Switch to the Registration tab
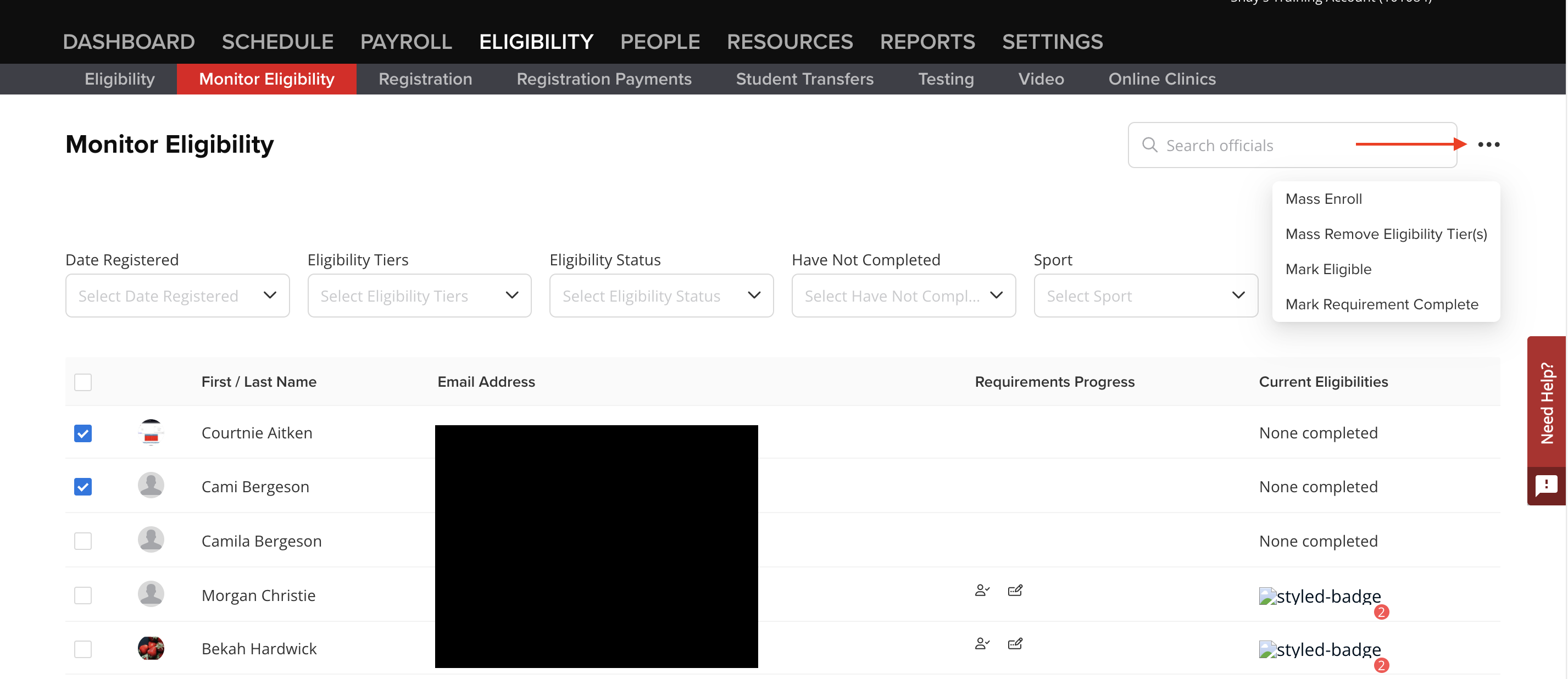Image resolution: width=1568 pixels, height=679 pixels. click(425, 79)
